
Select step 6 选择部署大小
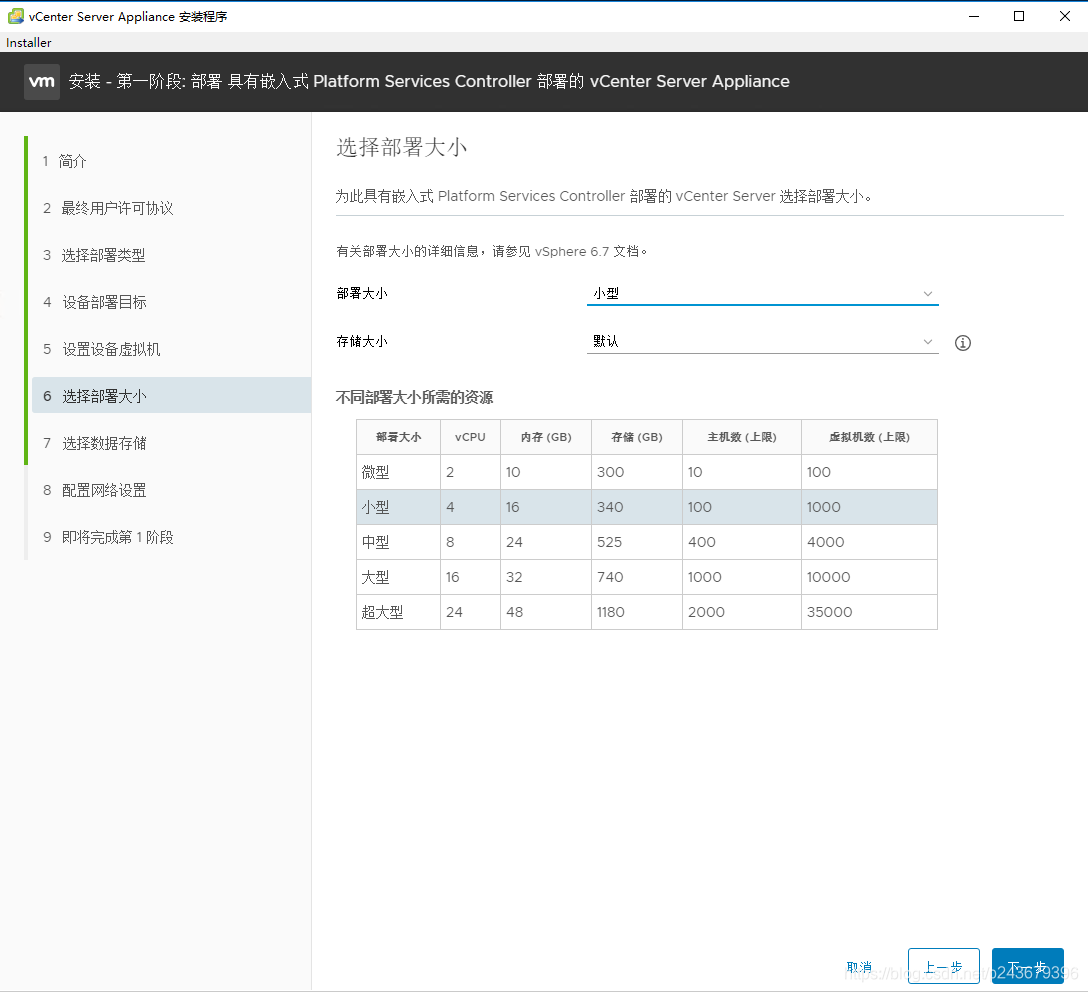click(x=171, y=395)
